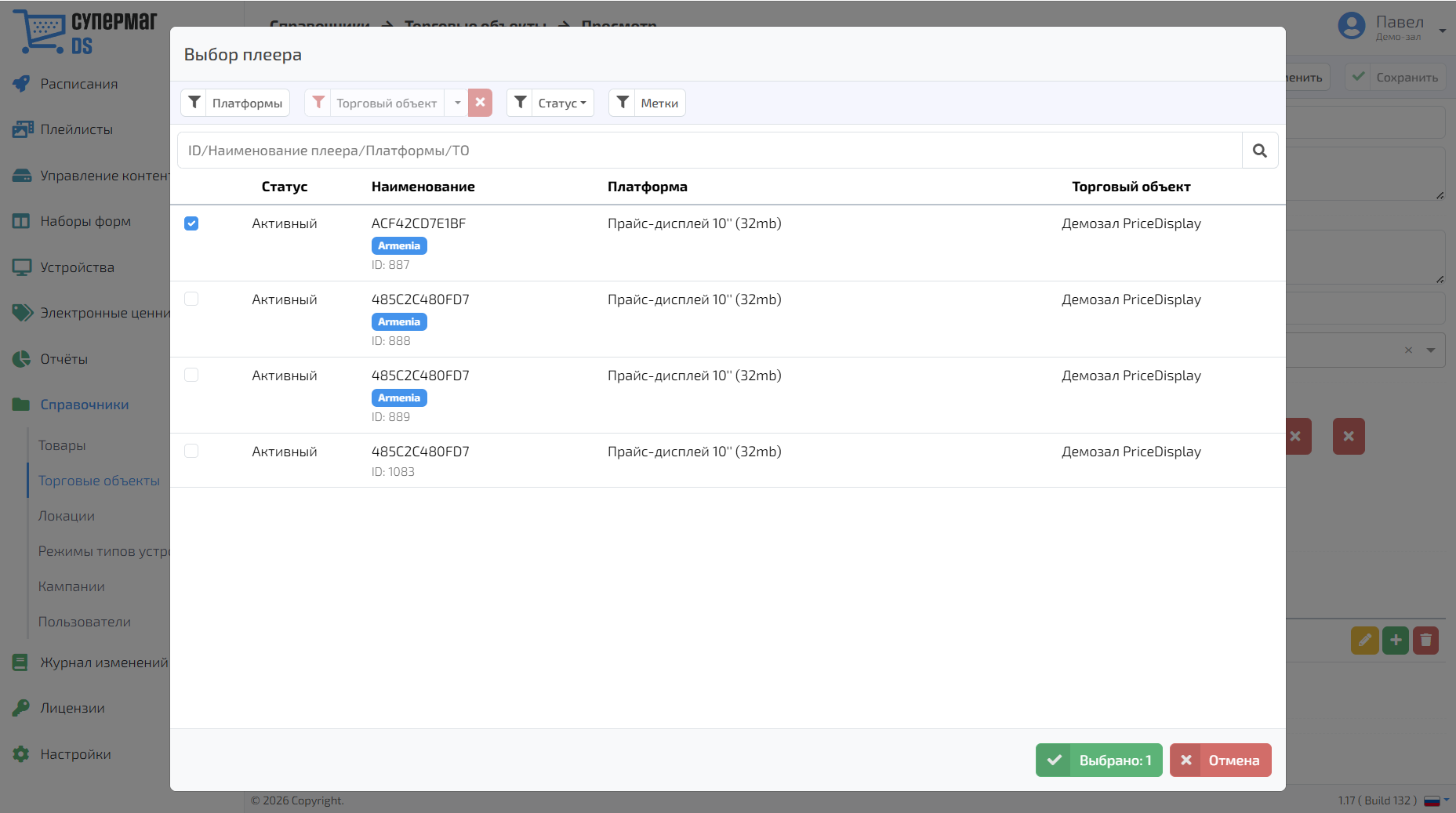Screen dimensions: 1456x813
Task: Clear the Торговый объект filter with red X
Action: (x=480, y=103)
